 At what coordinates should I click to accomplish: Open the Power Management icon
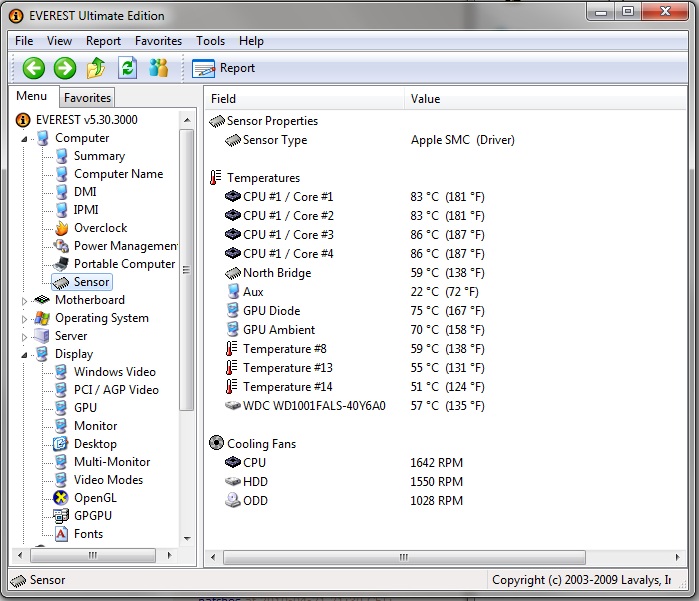(x=62, y=246)
